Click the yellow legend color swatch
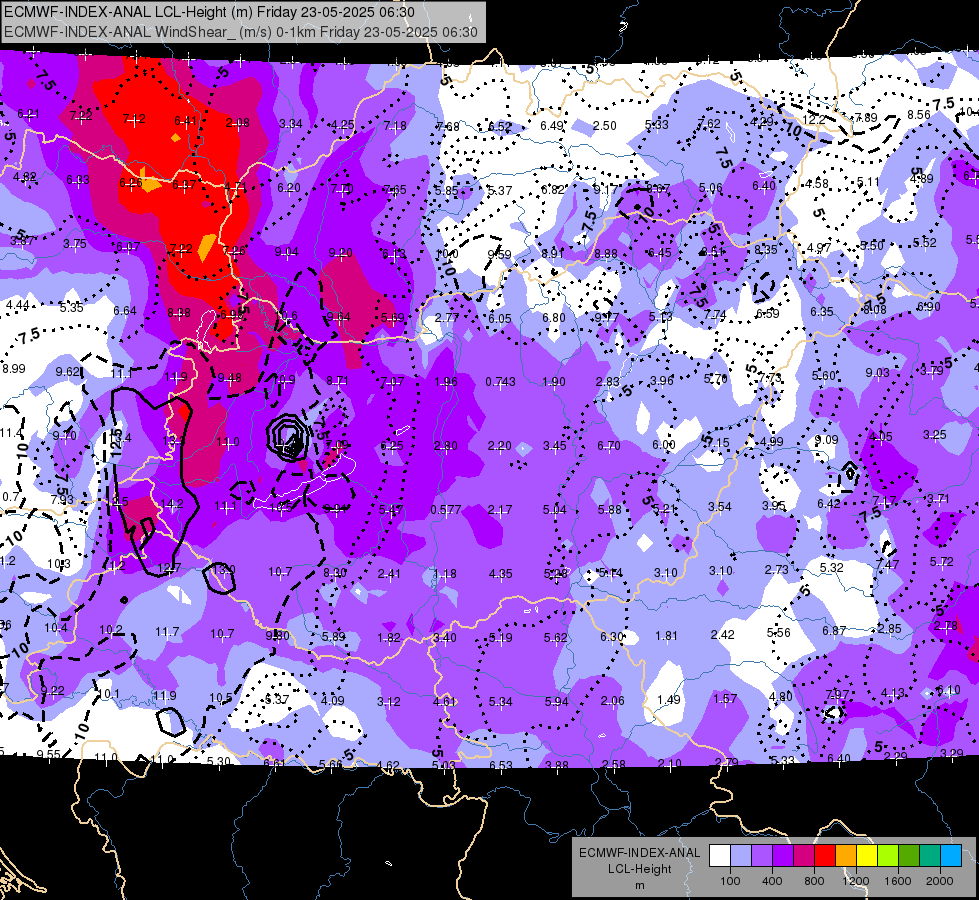Viewport: 979px width, 900px height. tap(867, 856)
